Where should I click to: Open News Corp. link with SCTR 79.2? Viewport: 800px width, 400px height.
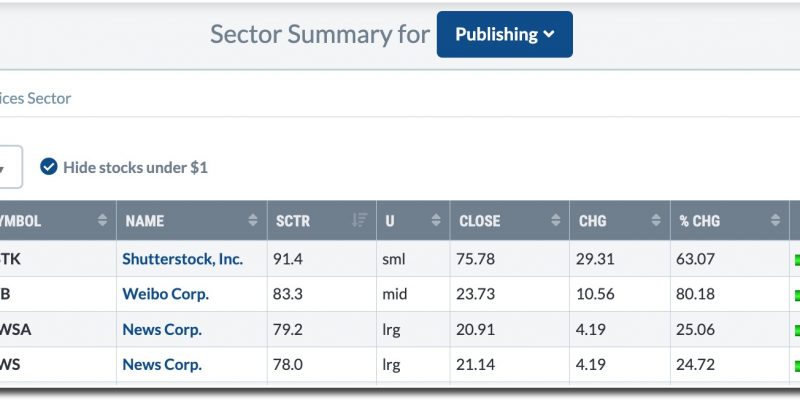(x=162, y=330)
